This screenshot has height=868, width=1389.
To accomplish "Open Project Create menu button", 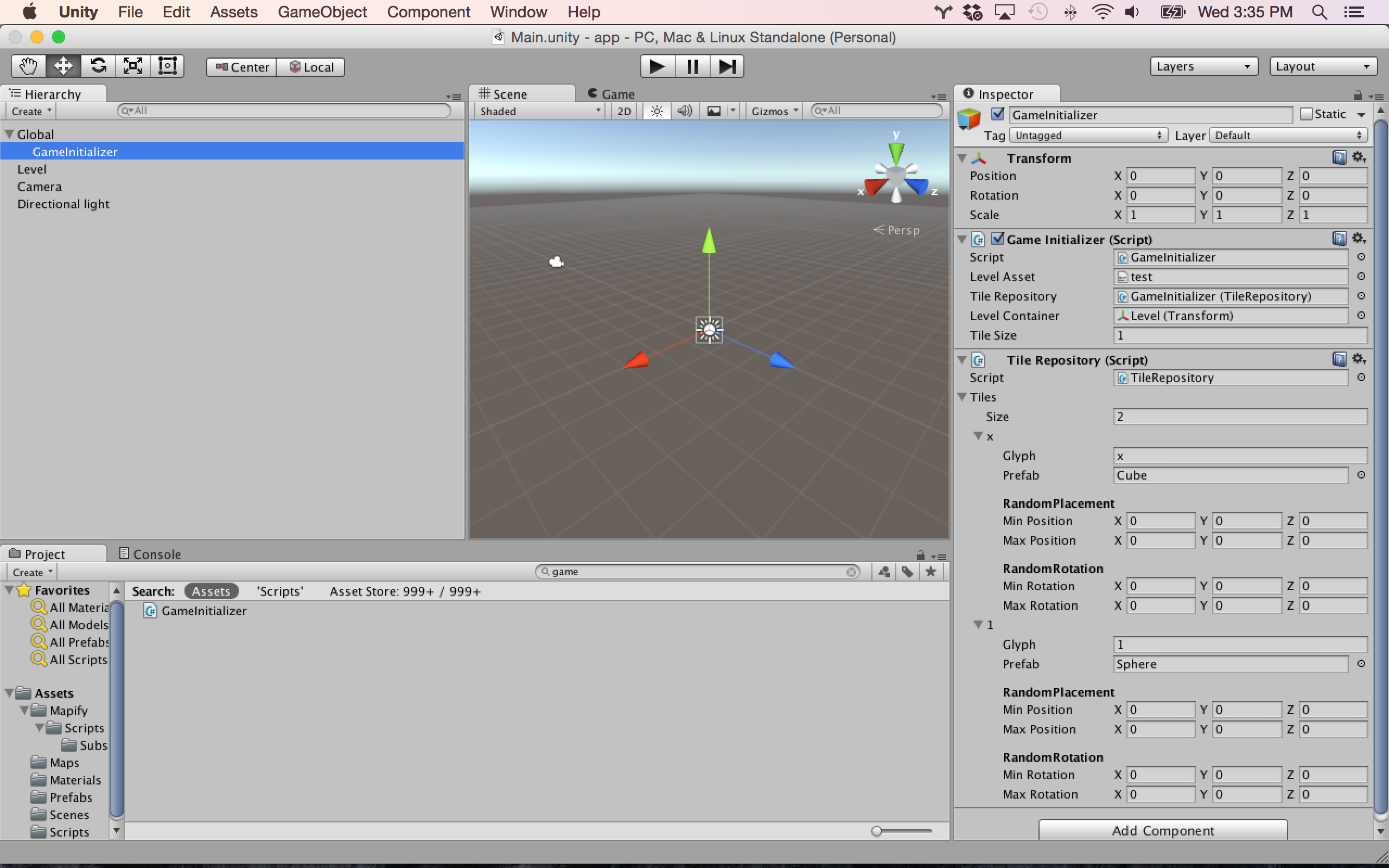I will [32, 572].
